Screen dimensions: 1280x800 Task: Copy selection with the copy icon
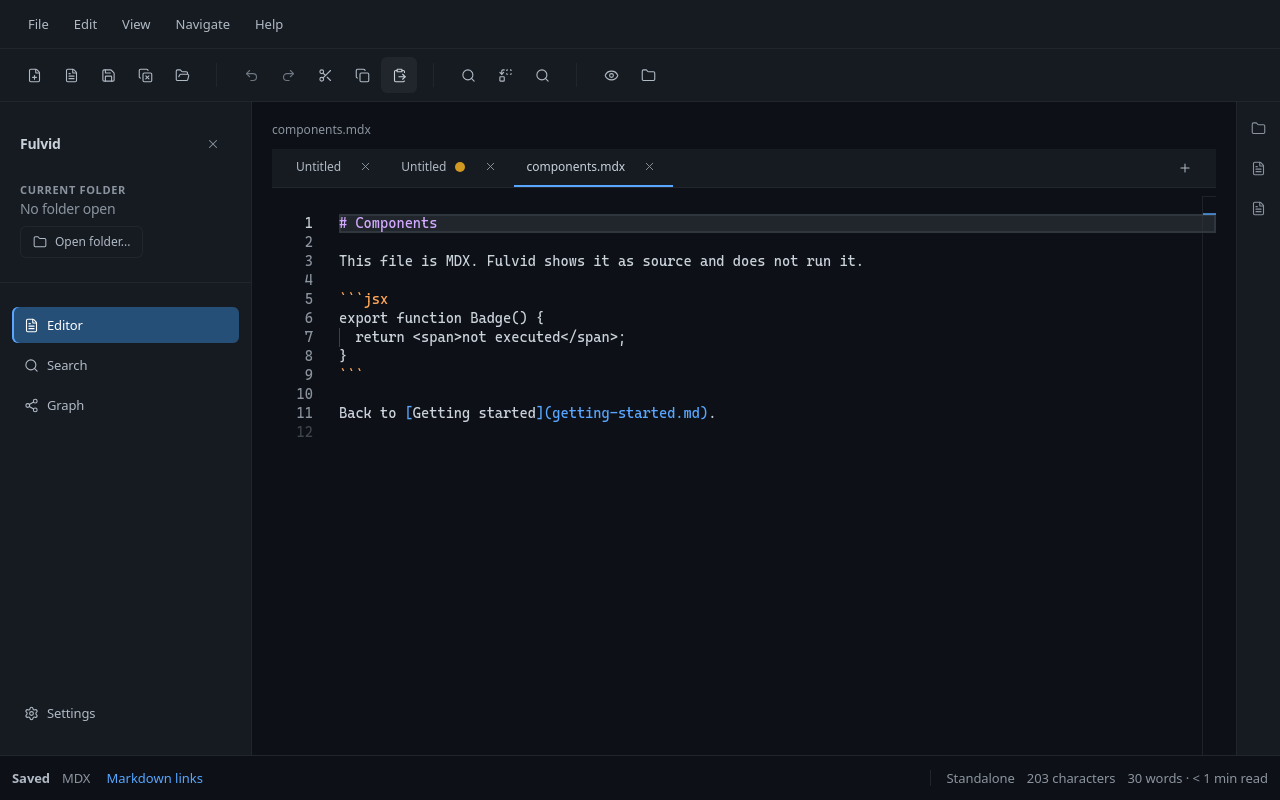click(363, 75)
